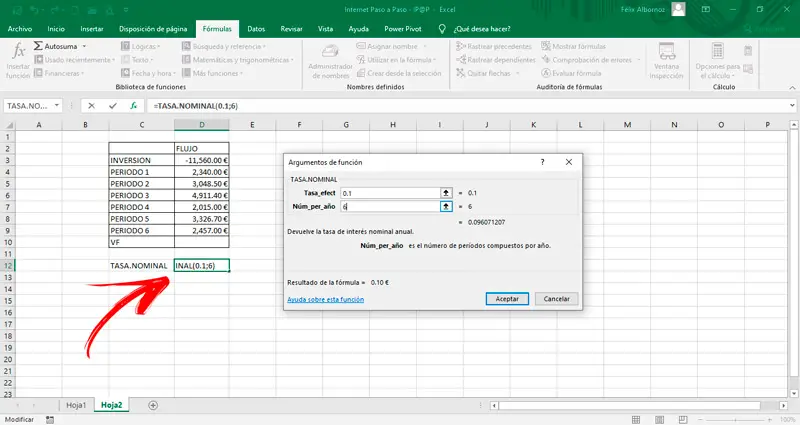
Task: Click the dialog help question mark
Action: 543,161
